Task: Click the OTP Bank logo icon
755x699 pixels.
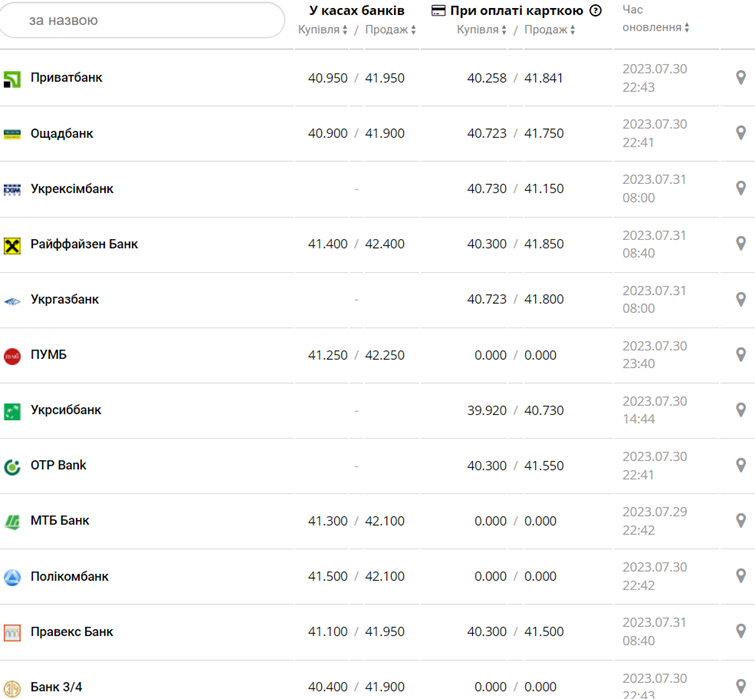Action: (x=12, y=467)
